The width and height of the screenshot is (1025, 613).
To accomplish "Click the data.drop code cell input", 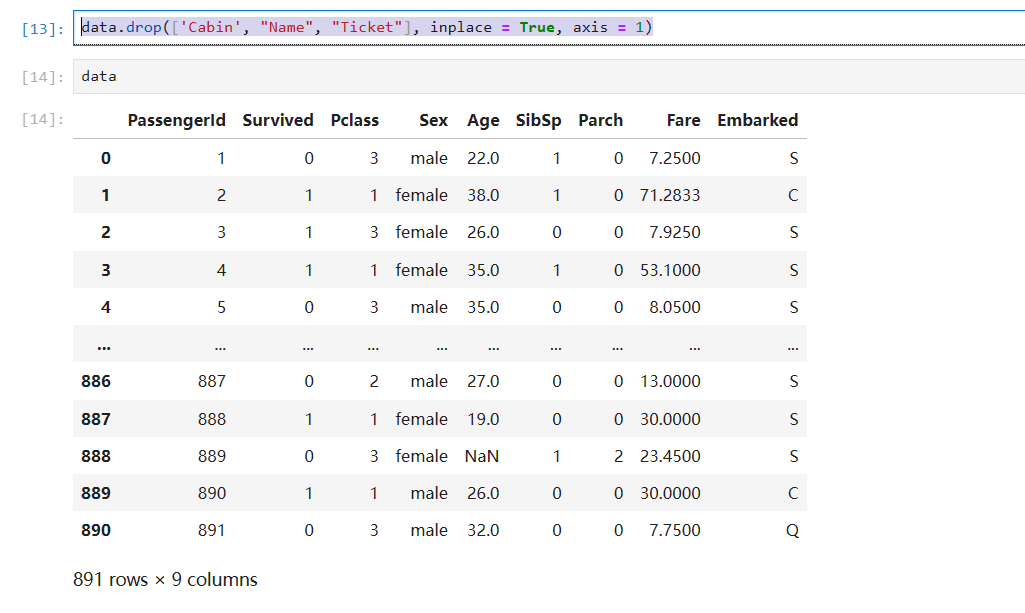I will coord(549,27).
